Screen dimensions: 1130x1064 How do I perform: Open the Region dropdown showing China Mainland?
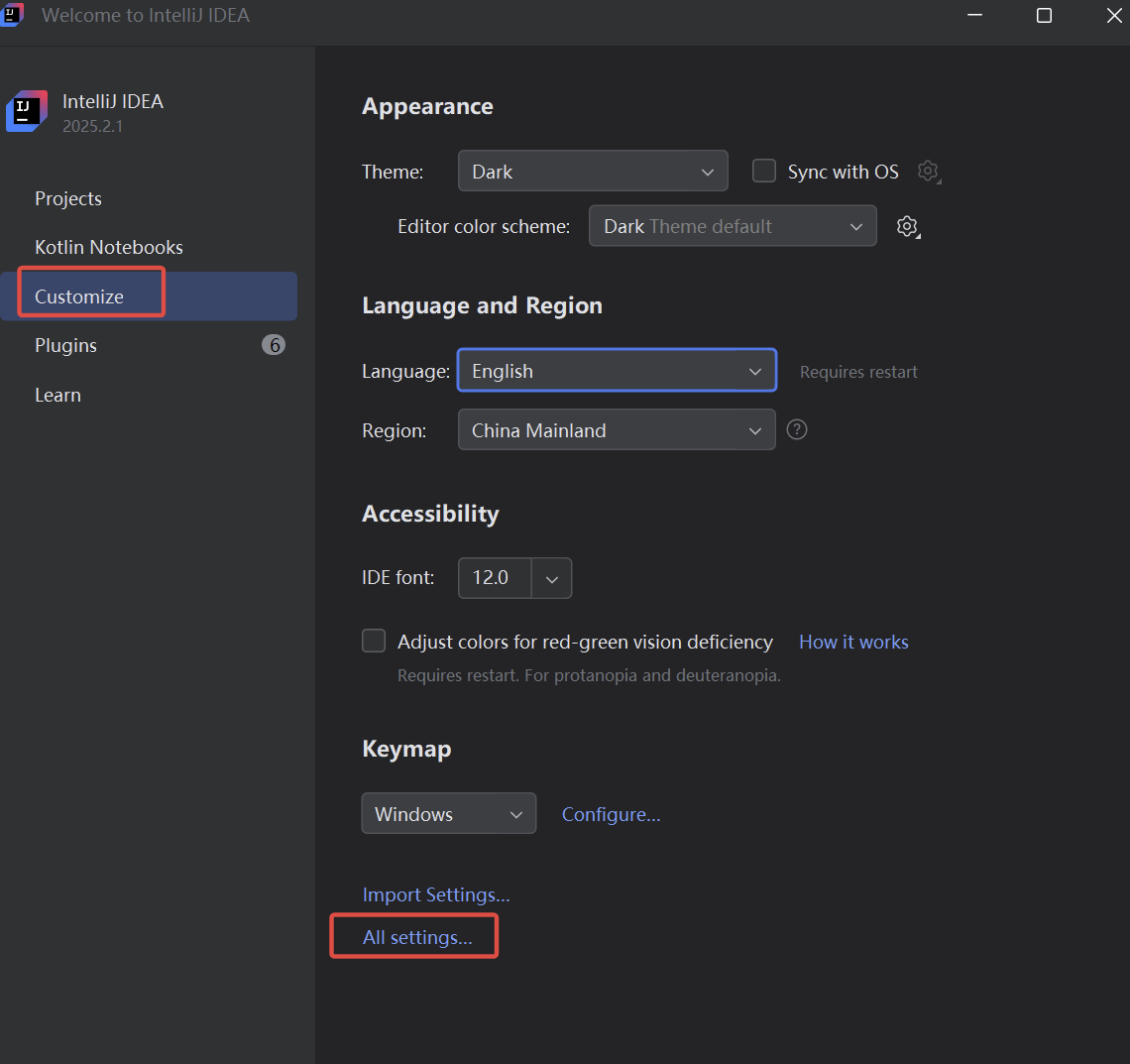[x=617, y=429]
